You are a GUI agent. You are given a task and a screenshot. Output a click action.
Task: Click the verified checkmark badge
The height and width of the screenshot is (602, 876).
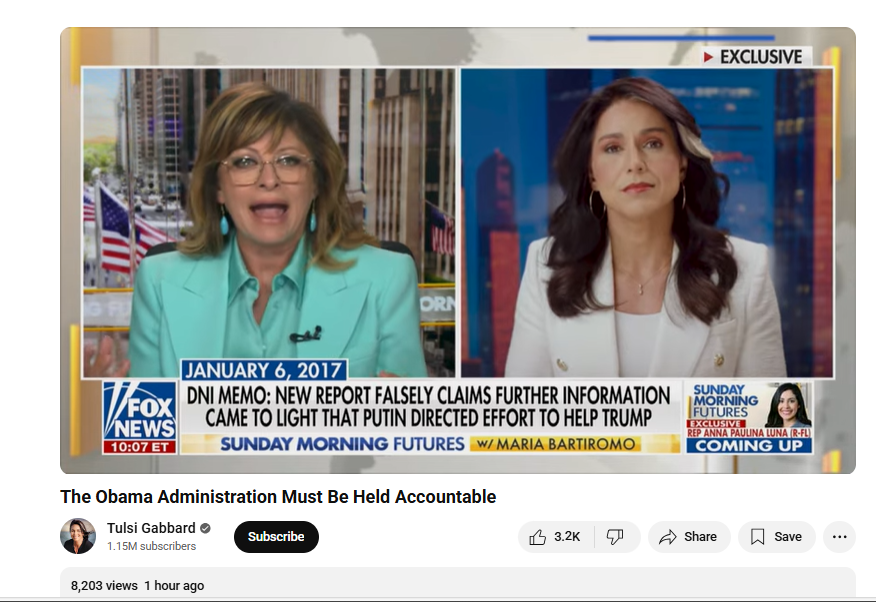pos(205,528)
